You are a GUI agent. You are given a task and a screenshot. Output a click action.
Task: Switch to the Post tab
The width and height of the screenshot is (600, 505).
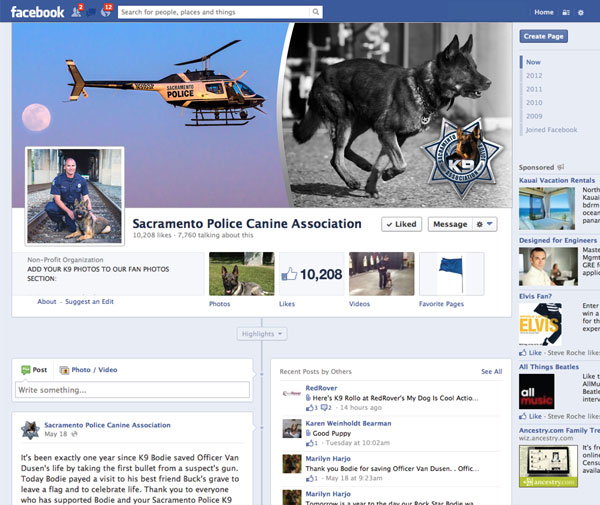(x=34, y=370)
